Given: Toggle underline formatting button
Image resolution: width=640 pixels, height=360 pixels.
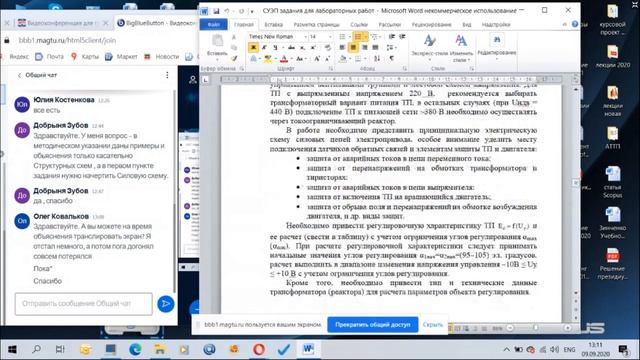Looking at the screenshot, I should (x=276, y=47).
